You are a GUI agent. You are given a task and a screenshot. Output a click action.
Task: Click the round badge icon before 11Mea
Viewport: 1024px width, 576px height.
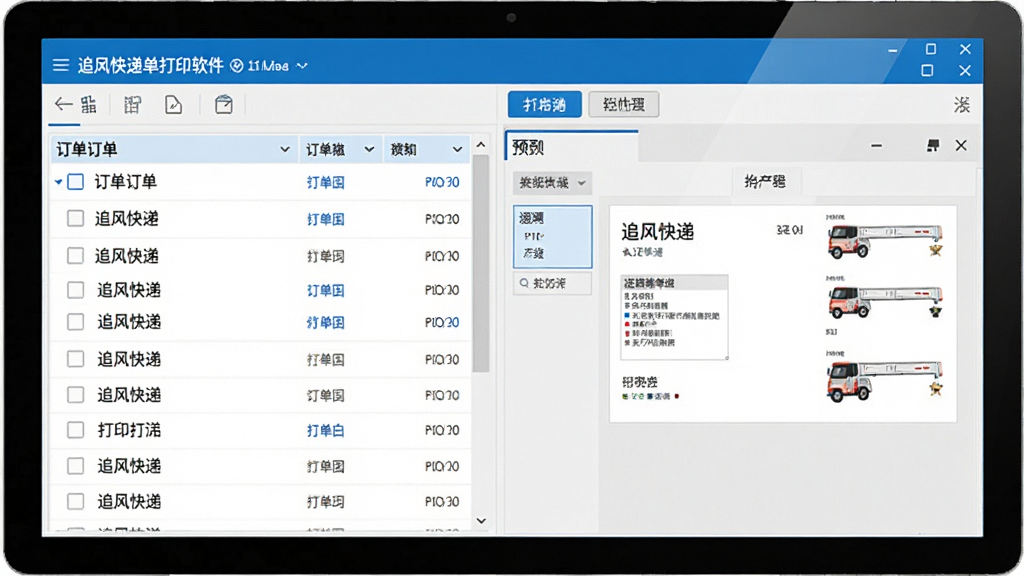click(237, 65)
